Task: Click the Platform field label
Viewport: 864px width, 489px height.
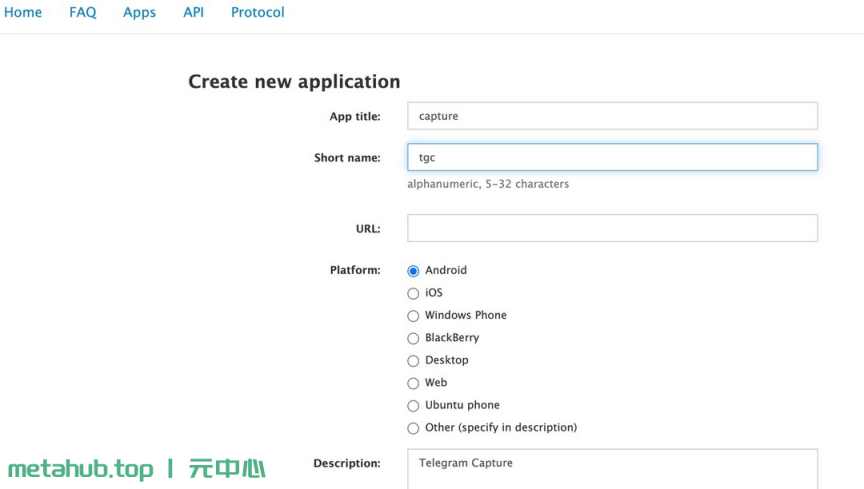Action: pyautogui.click(x=355, y=270)
